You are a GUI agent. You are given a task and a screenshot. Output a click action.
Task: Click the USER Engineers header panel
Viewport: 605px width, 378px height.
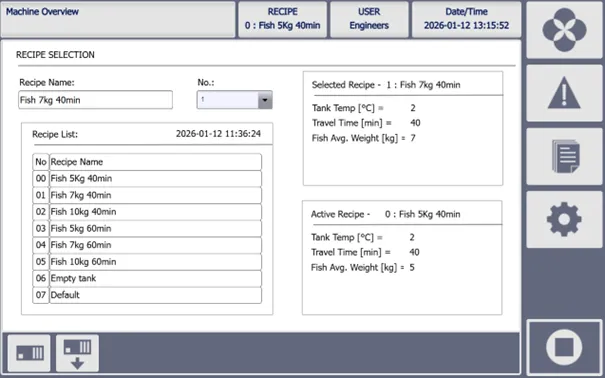(369, 19)
